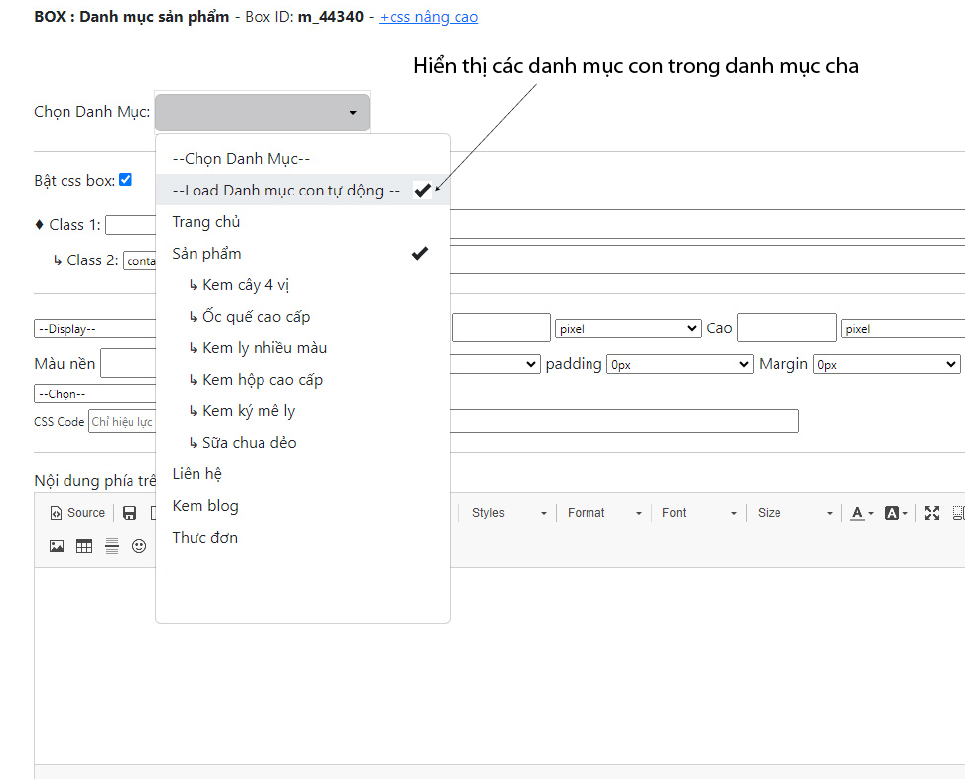Open the +css nâng cao link
The image size is (965, 779).
429,17
